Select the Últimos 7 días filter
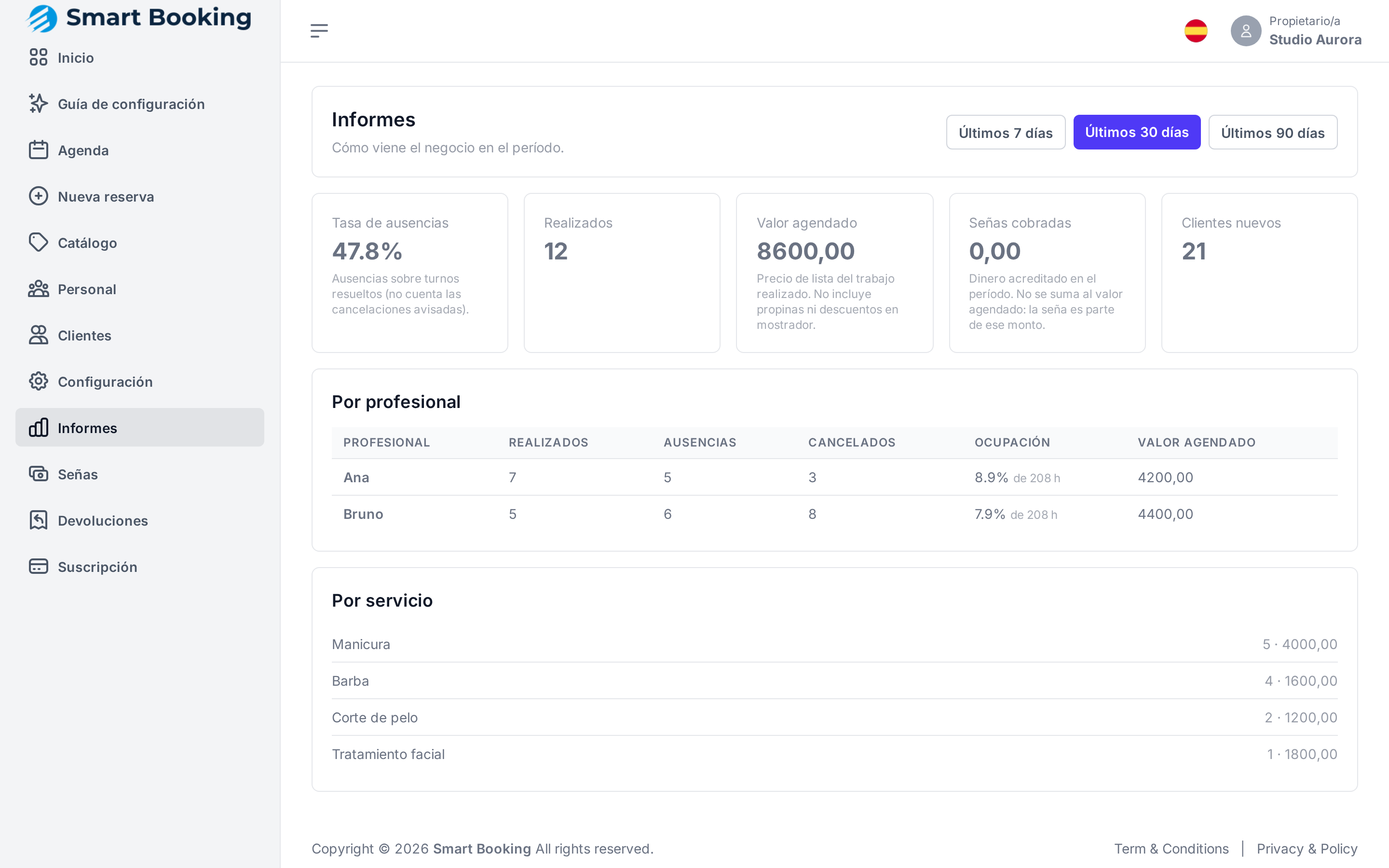The image size is (1389, 868). [1006, 133]
